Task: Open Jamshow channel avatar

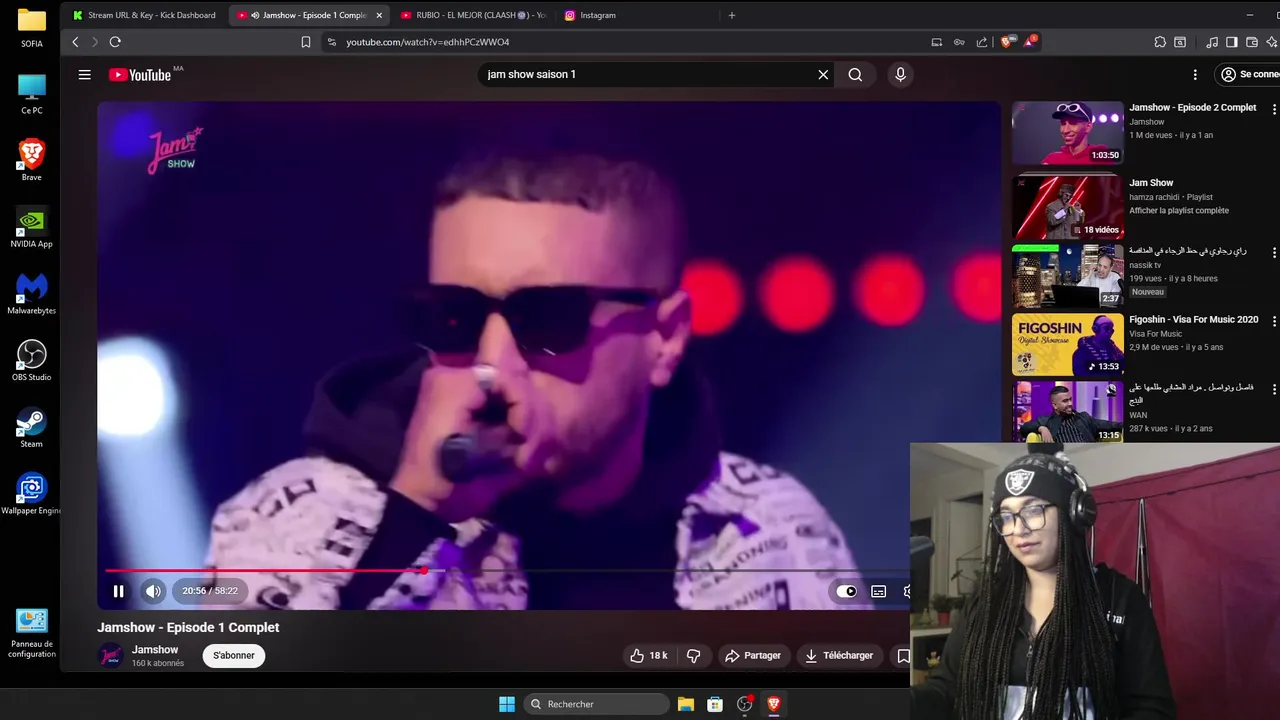Action: [110, 656]
